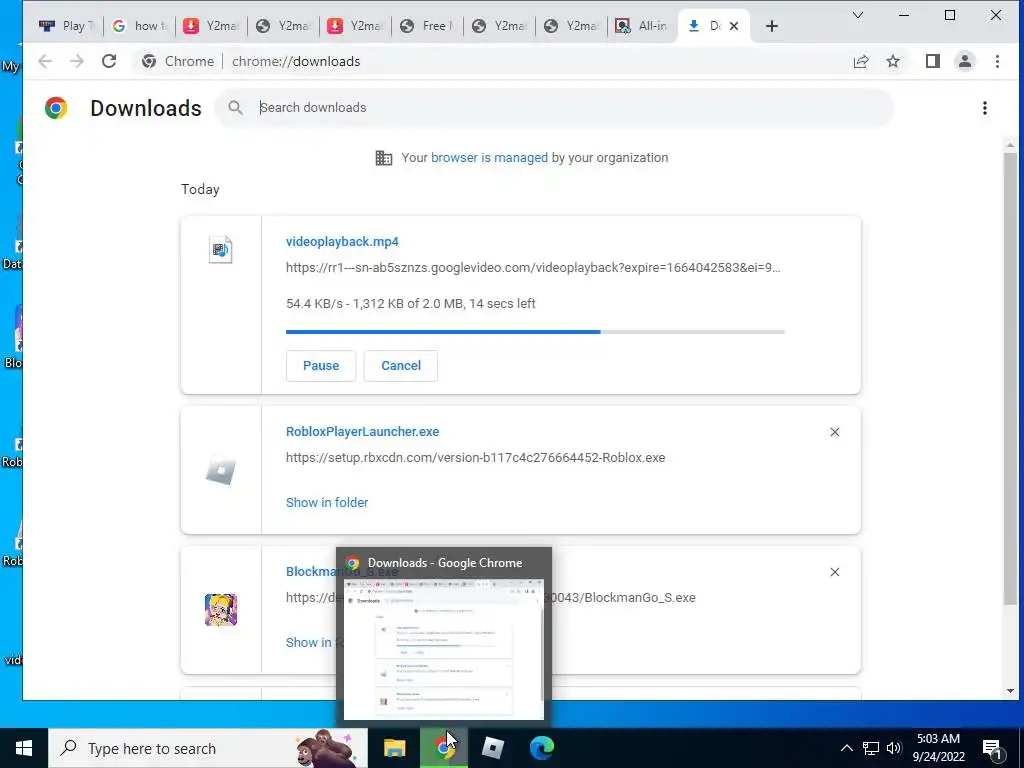This screenshot has width=1024, height=768.
Task: Click the BlockmanGo file icon
Action: pos(221,610)
